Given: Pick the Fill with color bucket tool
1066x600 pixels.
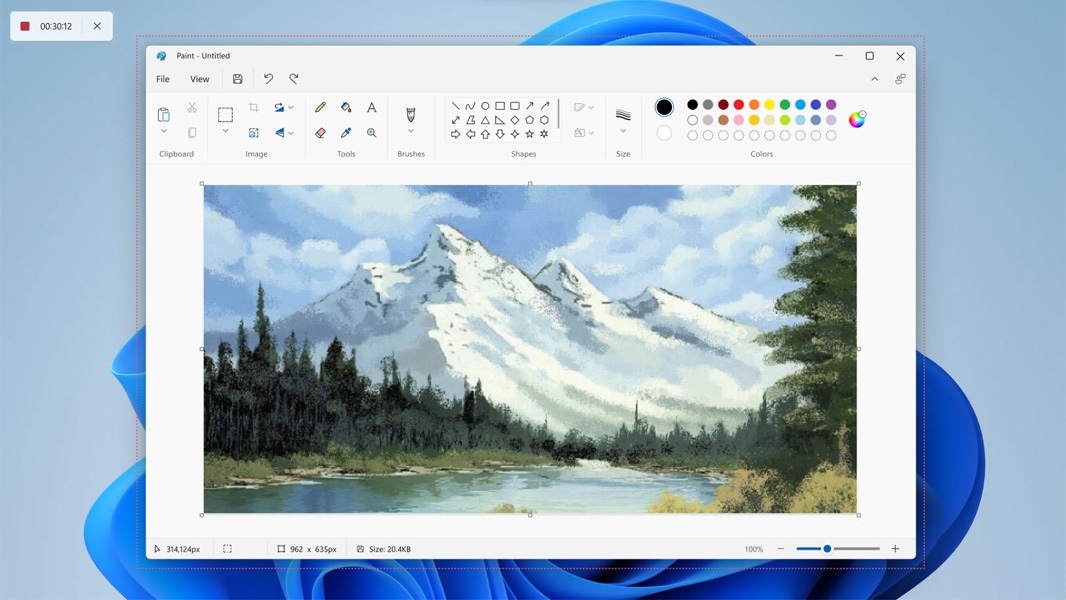Looking at the screenshot, I should 346,107.
